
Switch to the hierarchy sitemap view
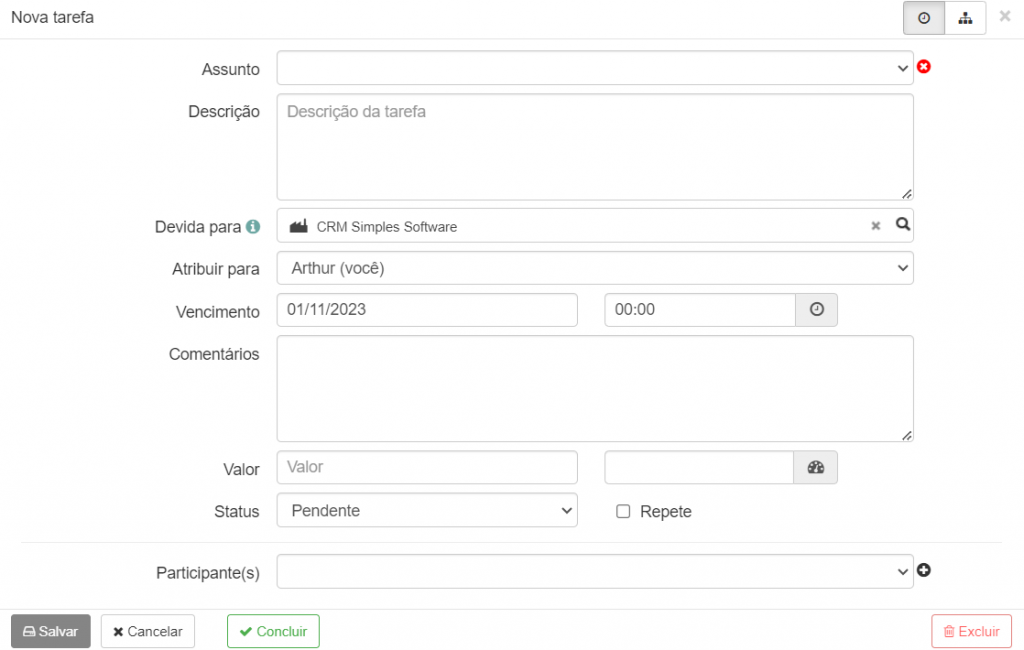965,18
